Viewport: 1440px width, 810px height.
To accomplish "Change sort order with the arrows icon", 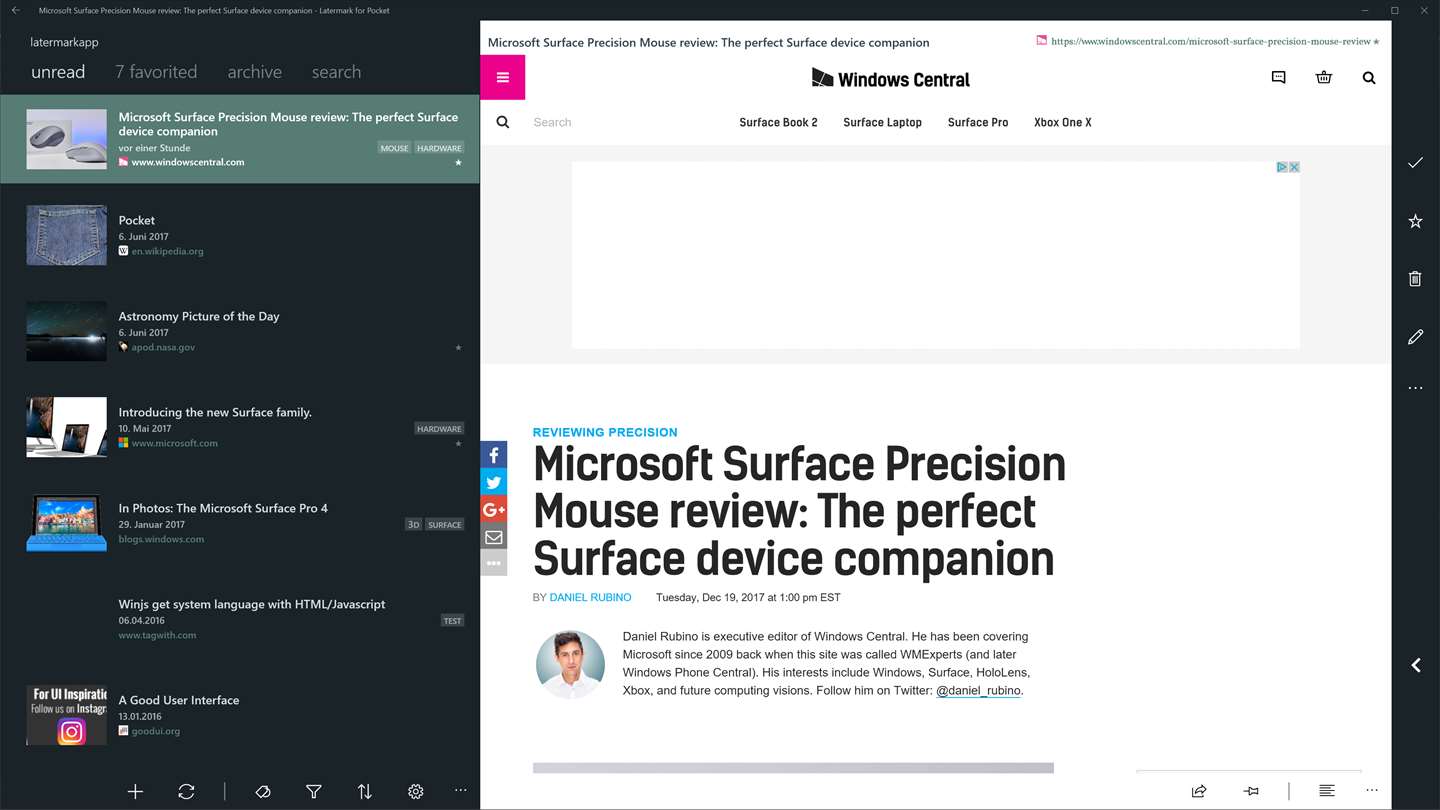I will click(x=365, y=791).
